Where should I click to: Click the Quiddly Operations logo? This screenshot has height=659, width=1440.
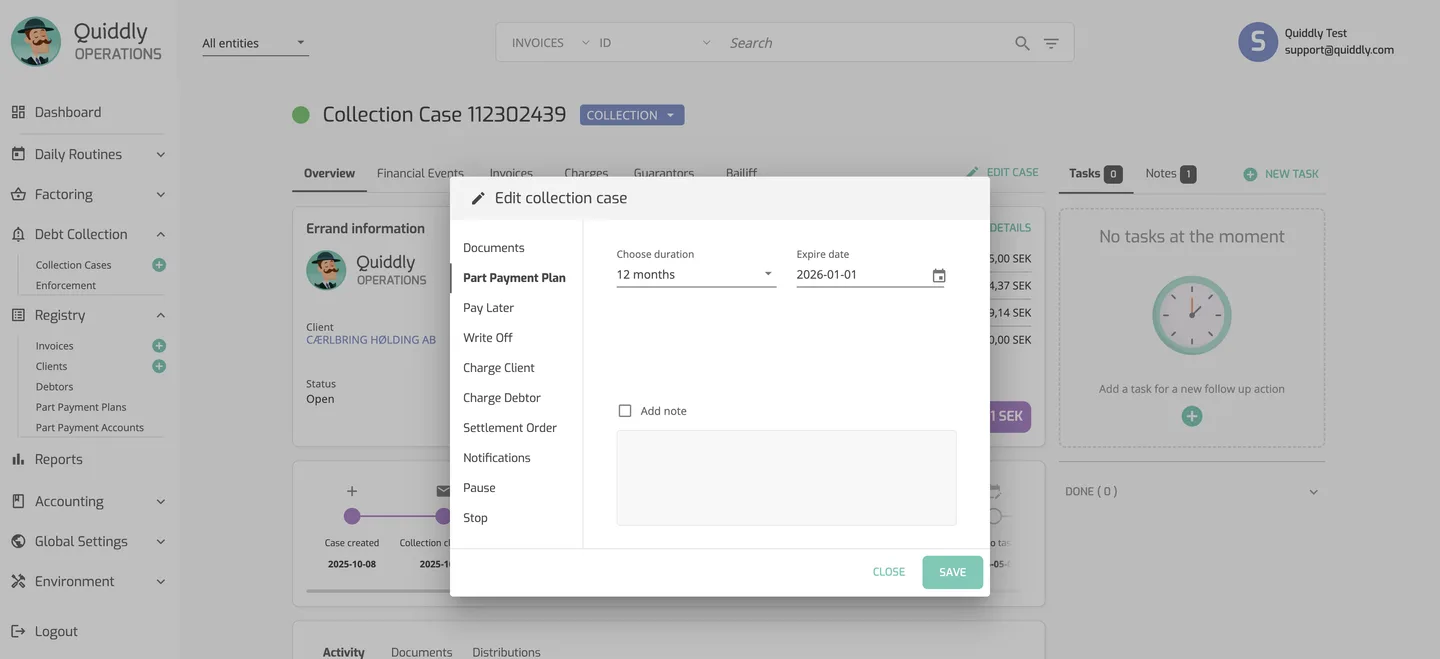point(87,42)
